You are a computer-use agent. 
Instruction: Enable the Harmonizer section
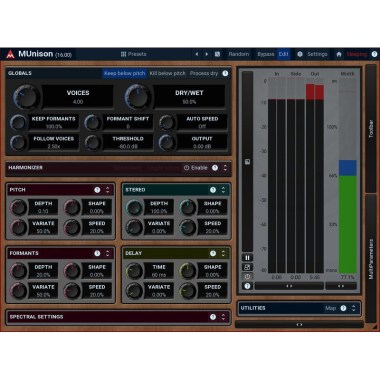[x=196, y=168]
